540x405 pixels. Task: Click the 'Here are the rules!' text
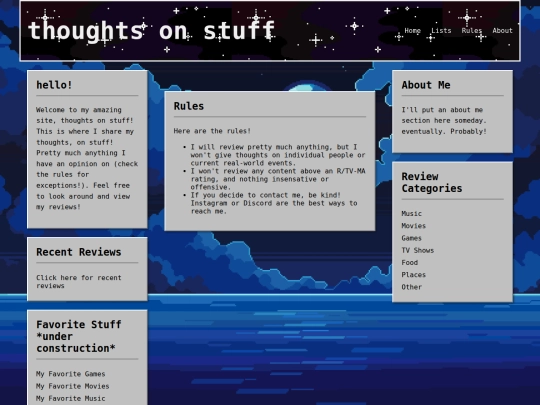click(x=212, y=131)
